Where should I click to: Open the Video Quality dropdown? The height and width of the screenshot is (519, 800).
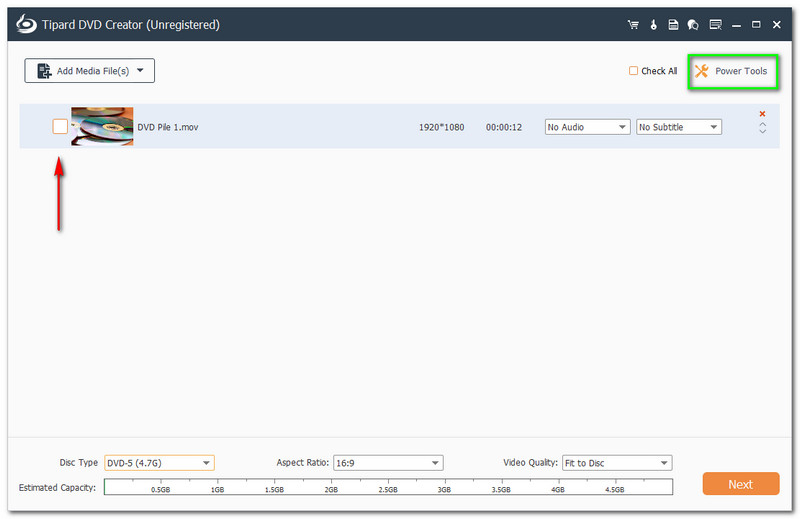(617, 463)
